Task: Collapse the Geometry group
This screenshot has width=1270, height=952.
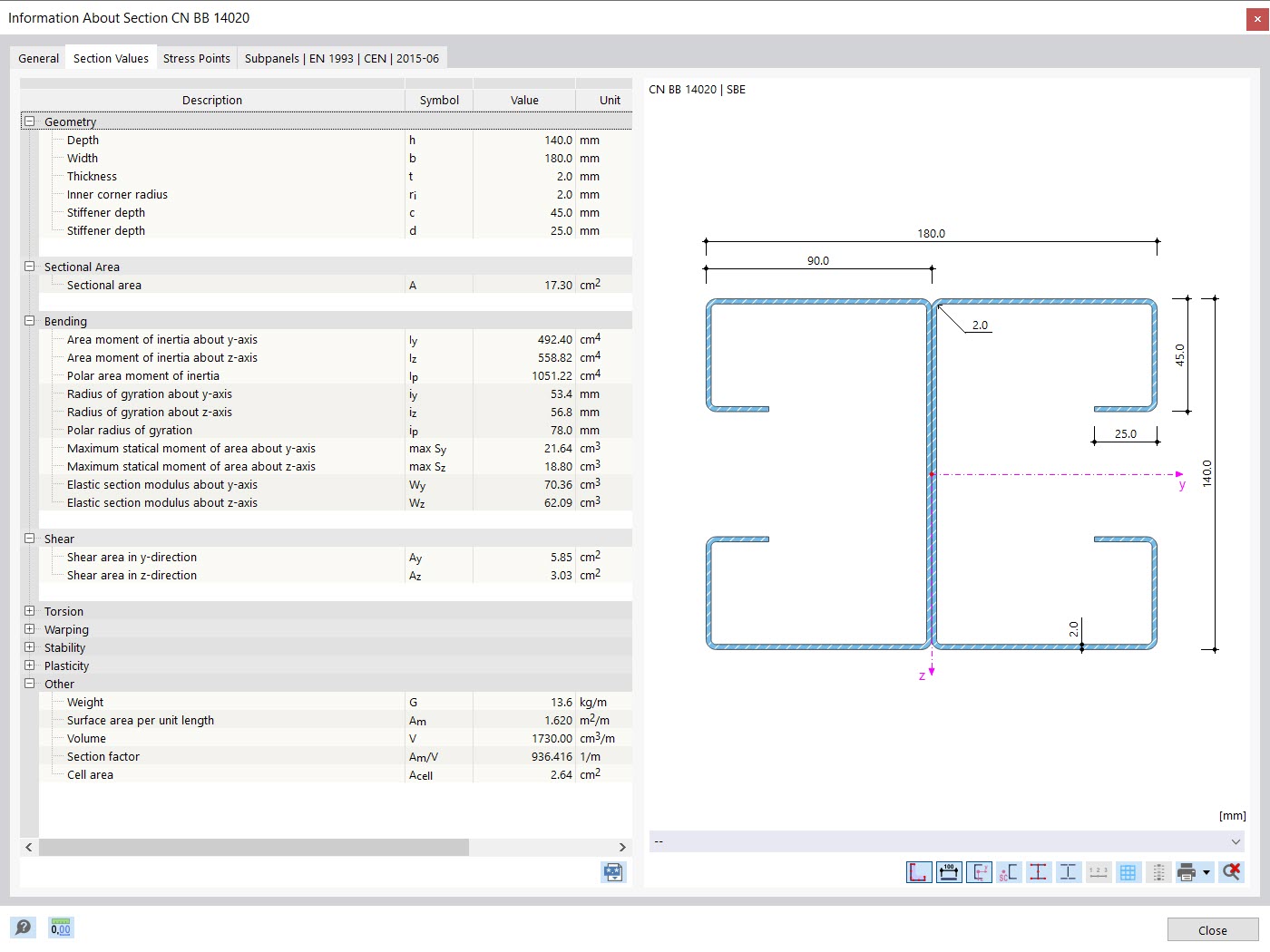Action: click(29, 121)
